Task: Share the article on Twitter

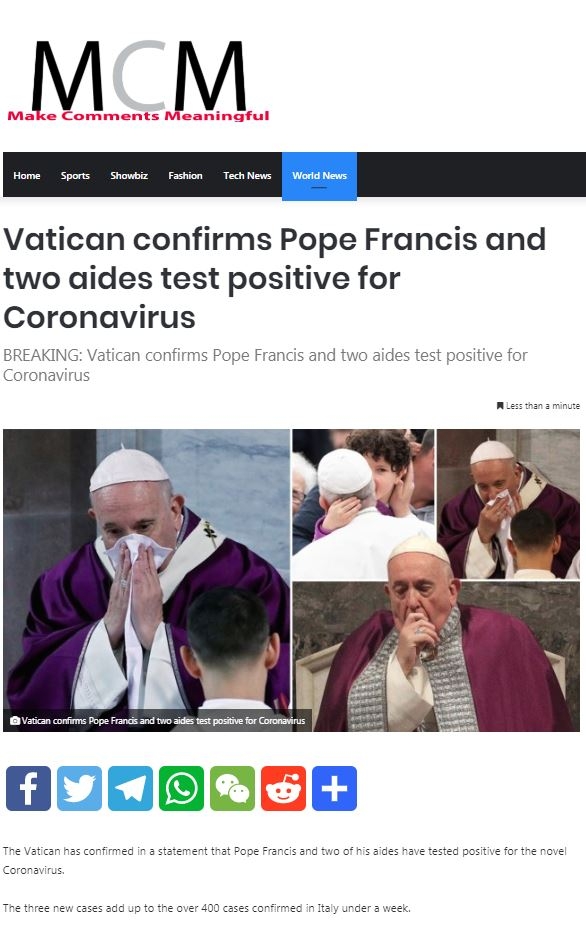Action: (79, 788)
